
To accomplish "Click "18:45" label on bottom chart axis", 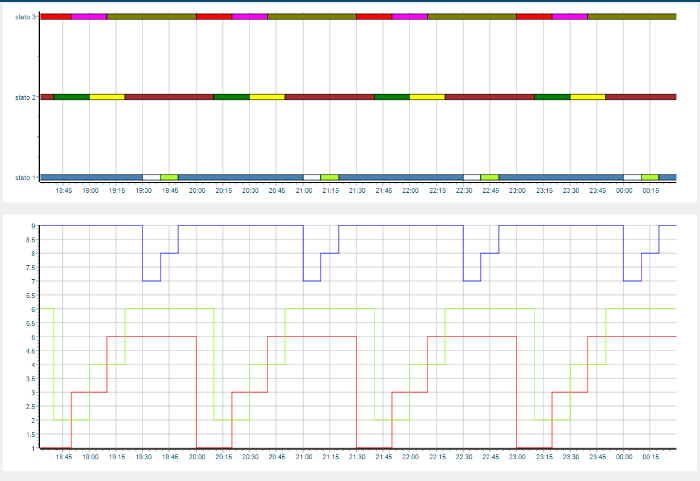I will pyautogui.click(x=63, y=456).
